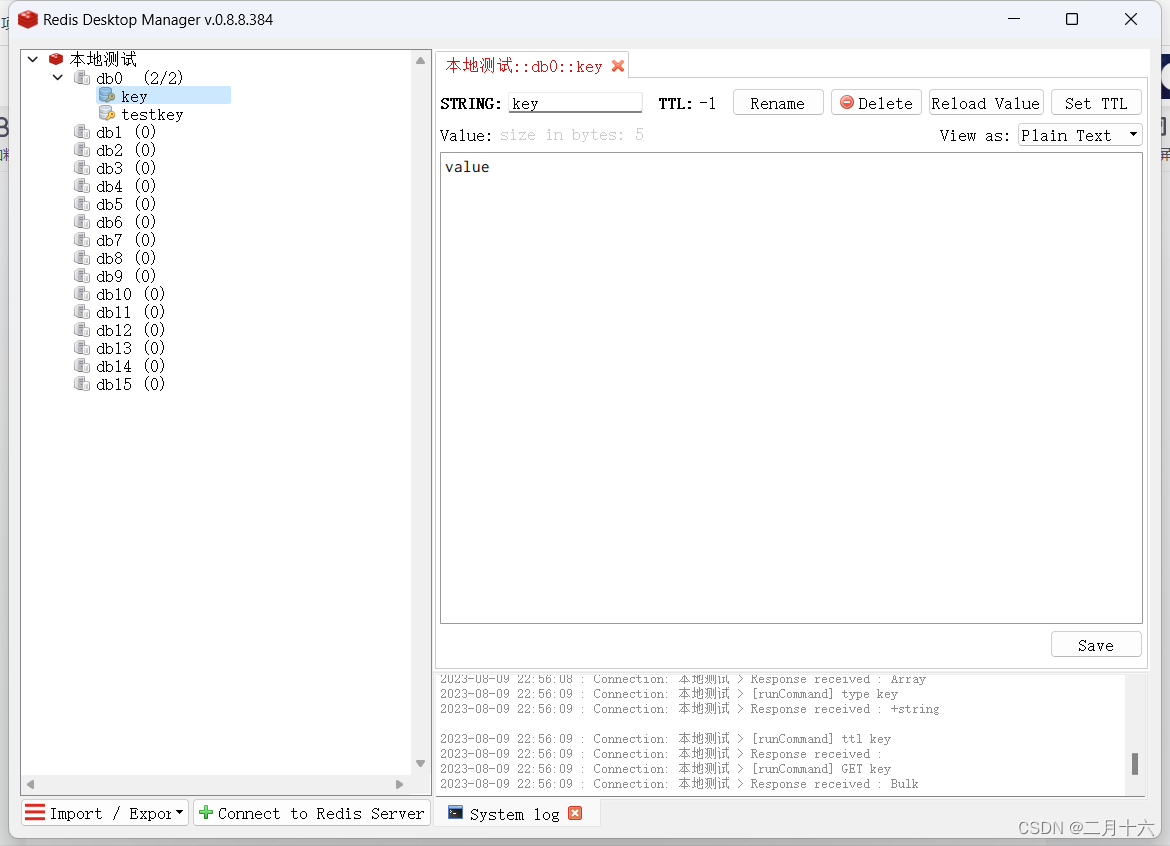Click the db0 database icon
The image size is (1170, 846).
82,78
